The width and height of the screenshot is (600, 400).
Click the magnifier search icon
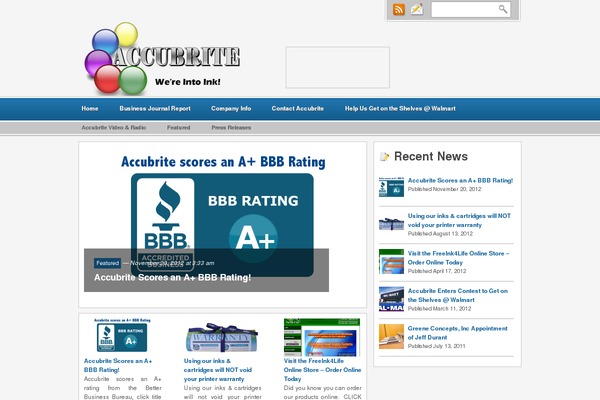pyautogui.click(x=503, y=9)
